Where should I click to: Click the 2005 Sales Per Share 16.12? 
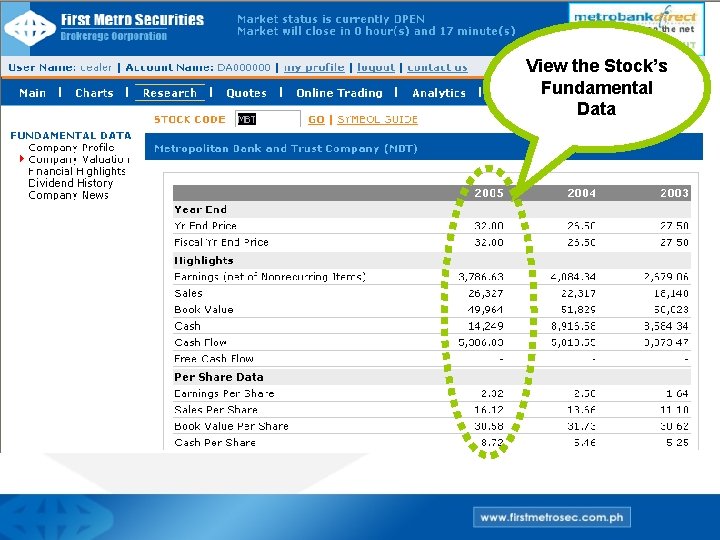pos(489,410)
